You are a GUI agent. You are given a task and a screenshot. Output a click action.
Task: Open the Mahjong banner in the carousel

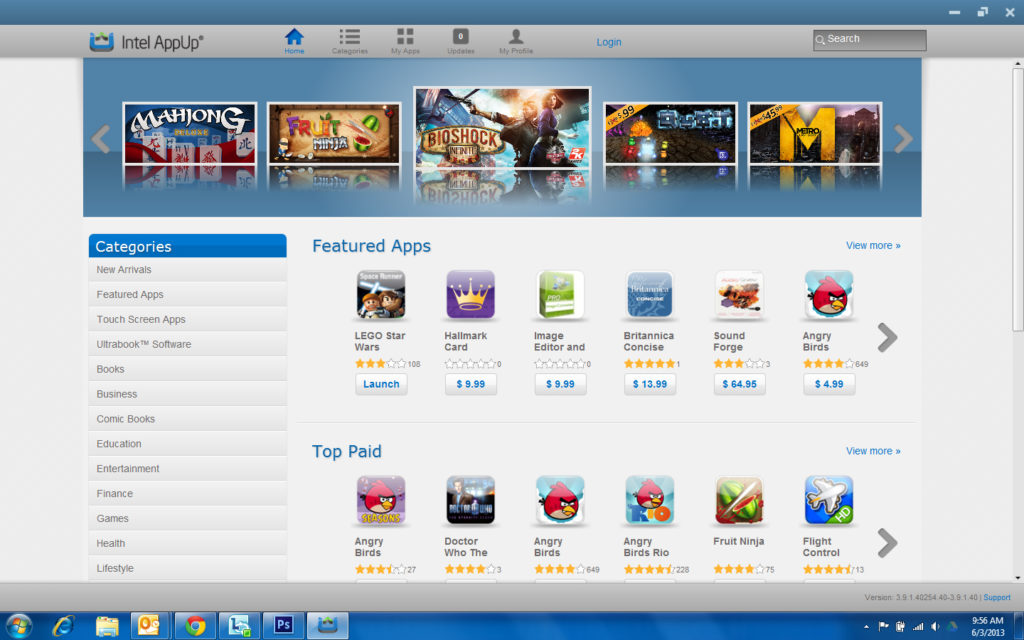[x=190, y=133]
